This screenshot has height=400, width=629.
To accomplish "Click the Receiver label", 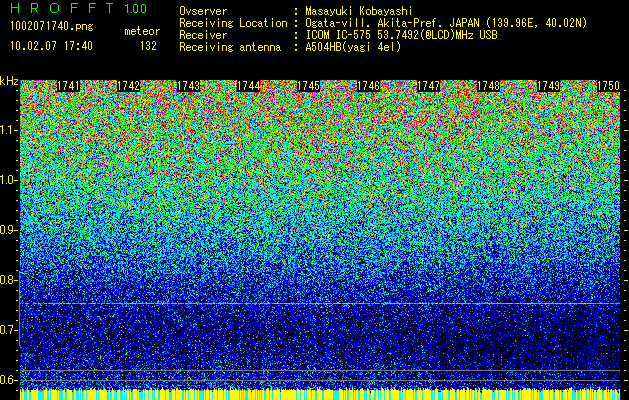I will 203,35.
